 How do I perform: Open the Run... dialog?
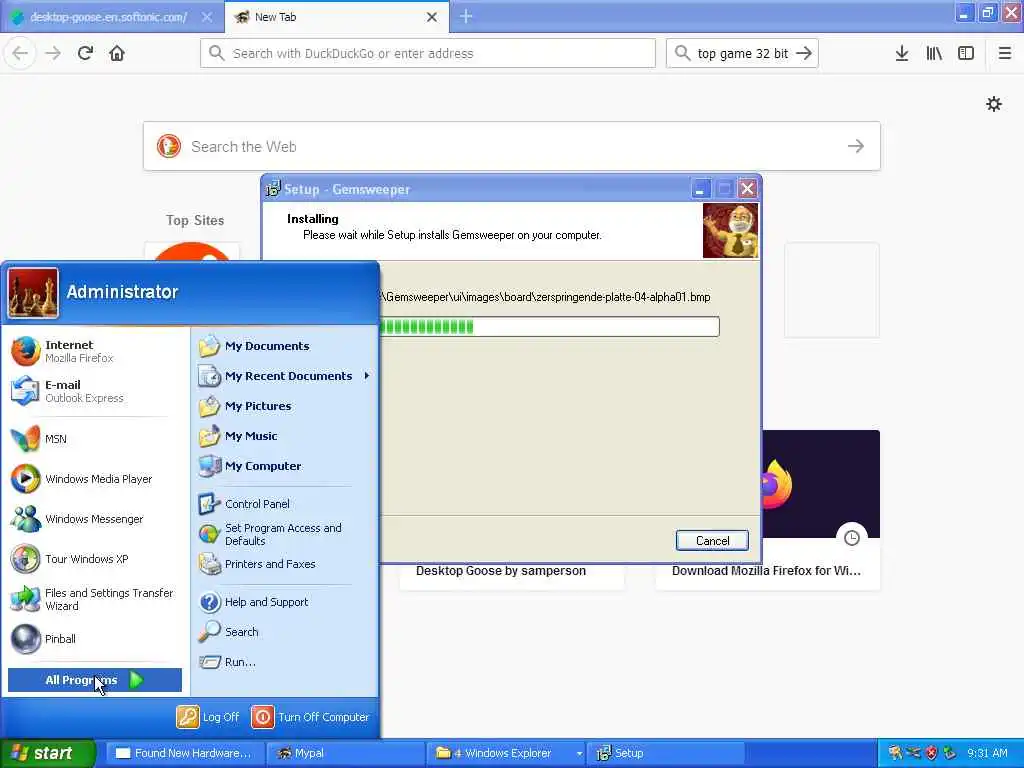(x=285, y=662)
